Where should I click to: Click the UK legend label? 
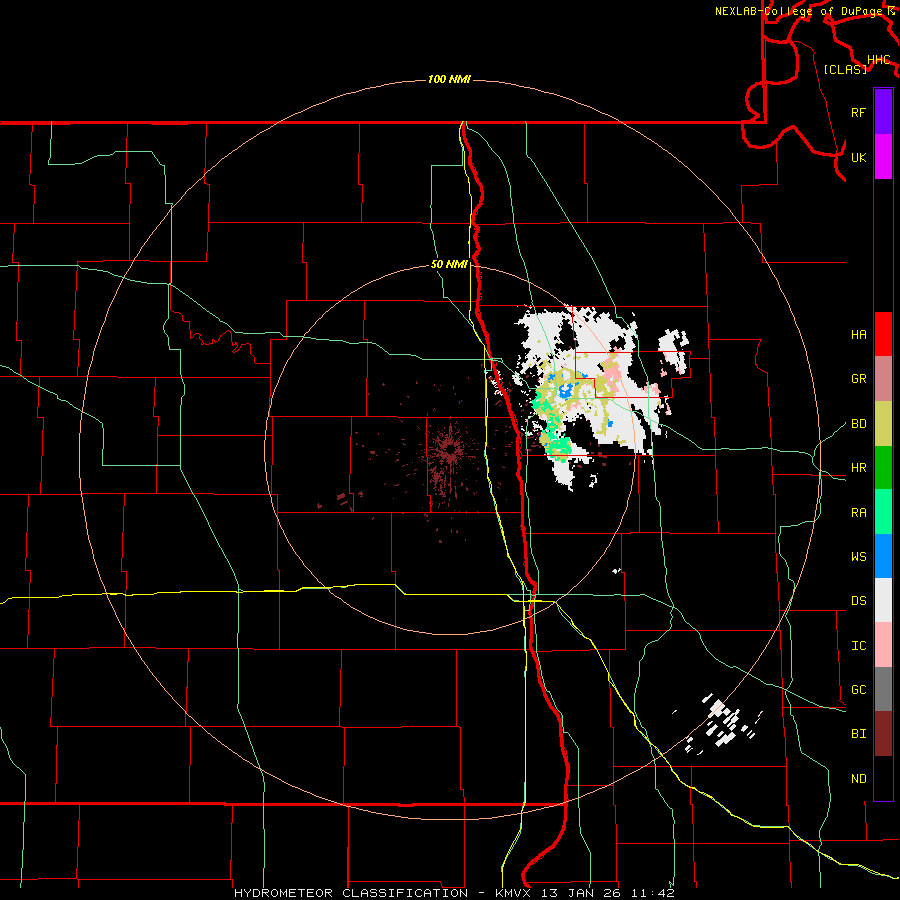(858, 157)
